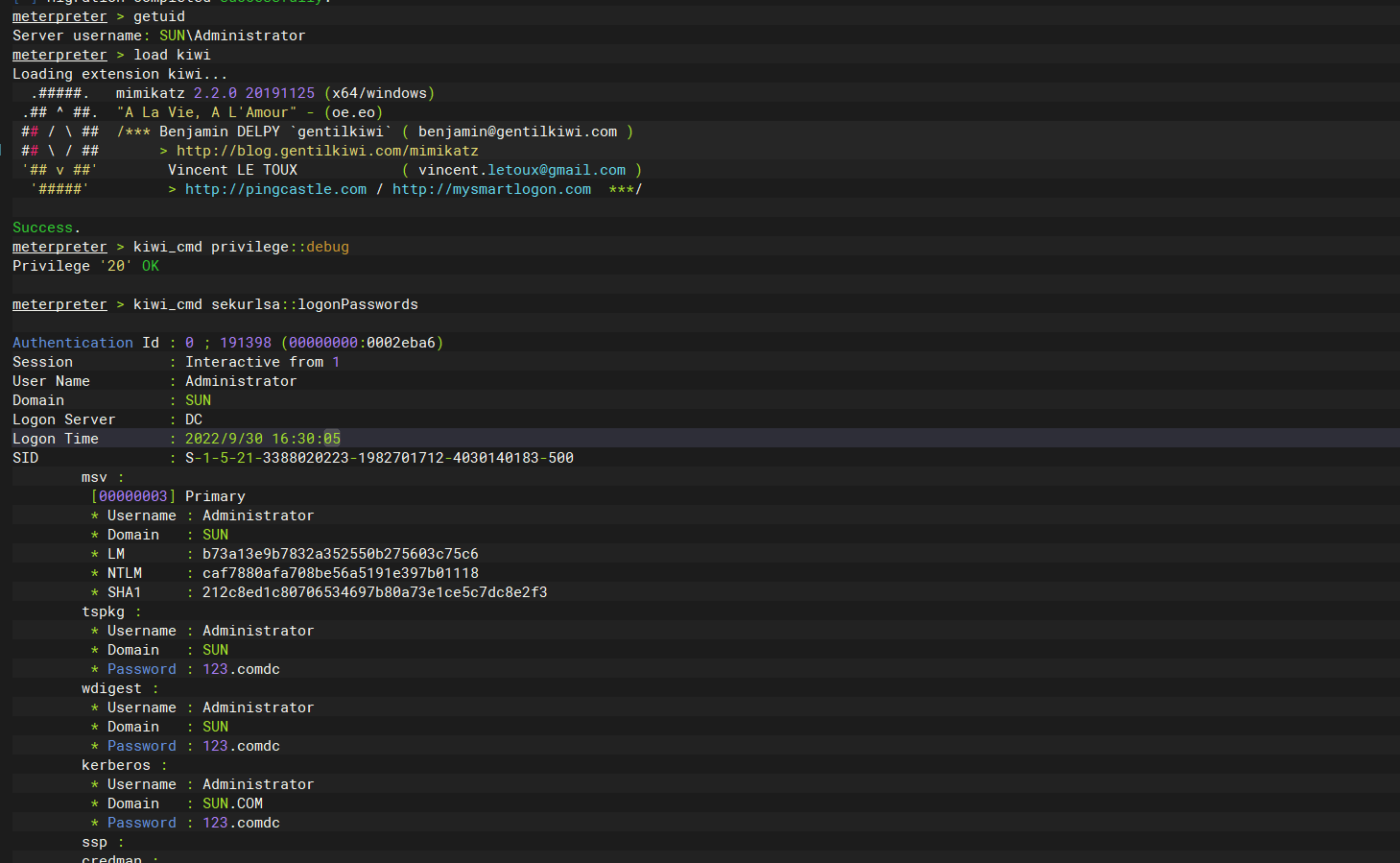Click the vincent.letoux@gmail.com email address
The height and width of the screenshot is (863, 1400).
[522, 170]
